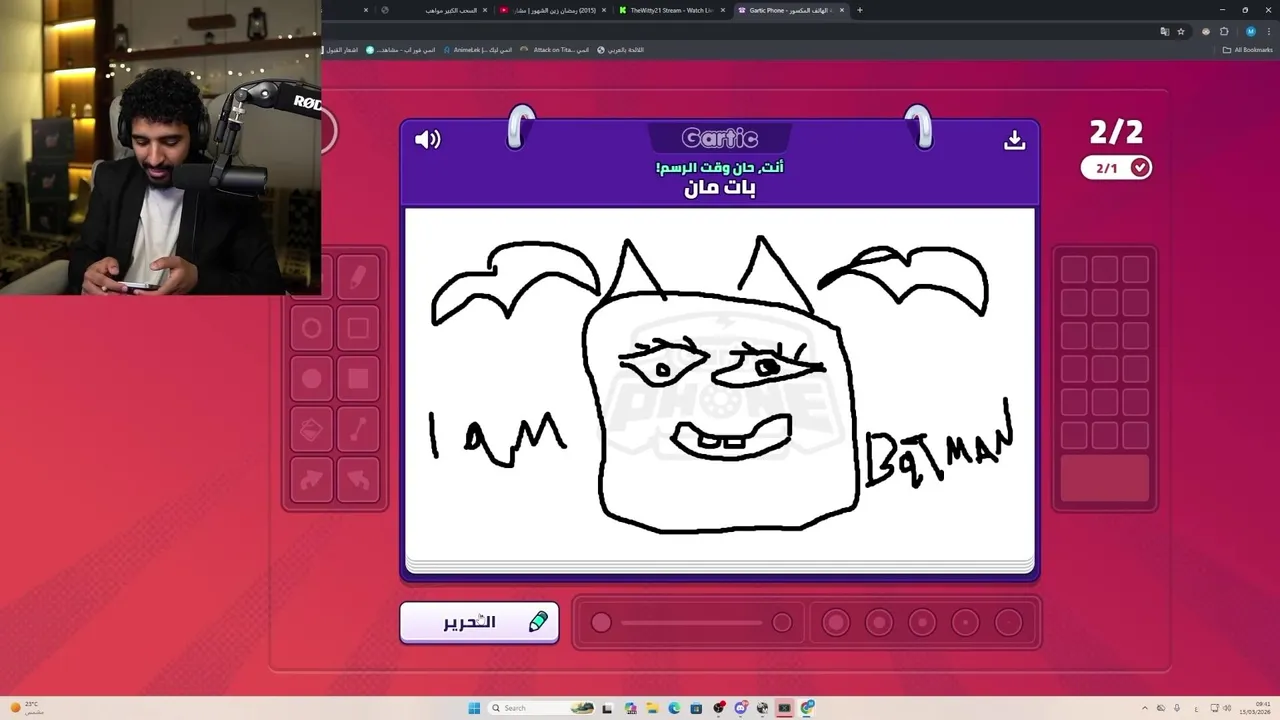Image resolution: width=1280 pixels, height=720 pixels.
Task: Click on the drawing canvas
Action: point(720,385)
